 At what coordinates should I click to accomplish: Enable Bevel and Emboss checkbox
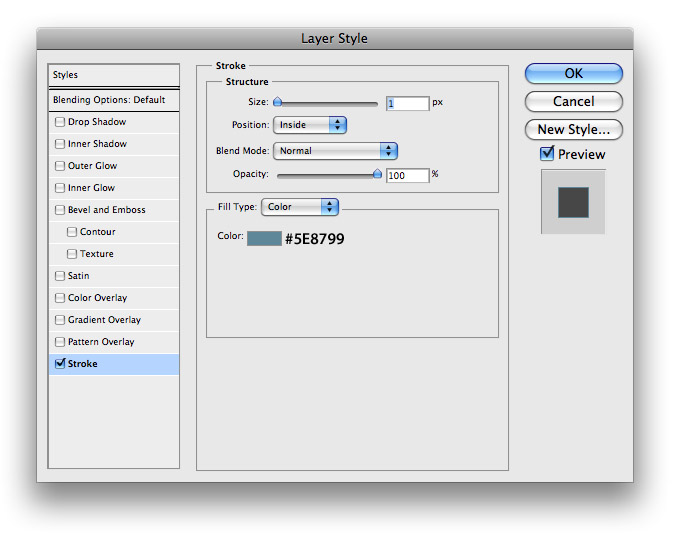[x=60, y=210]
